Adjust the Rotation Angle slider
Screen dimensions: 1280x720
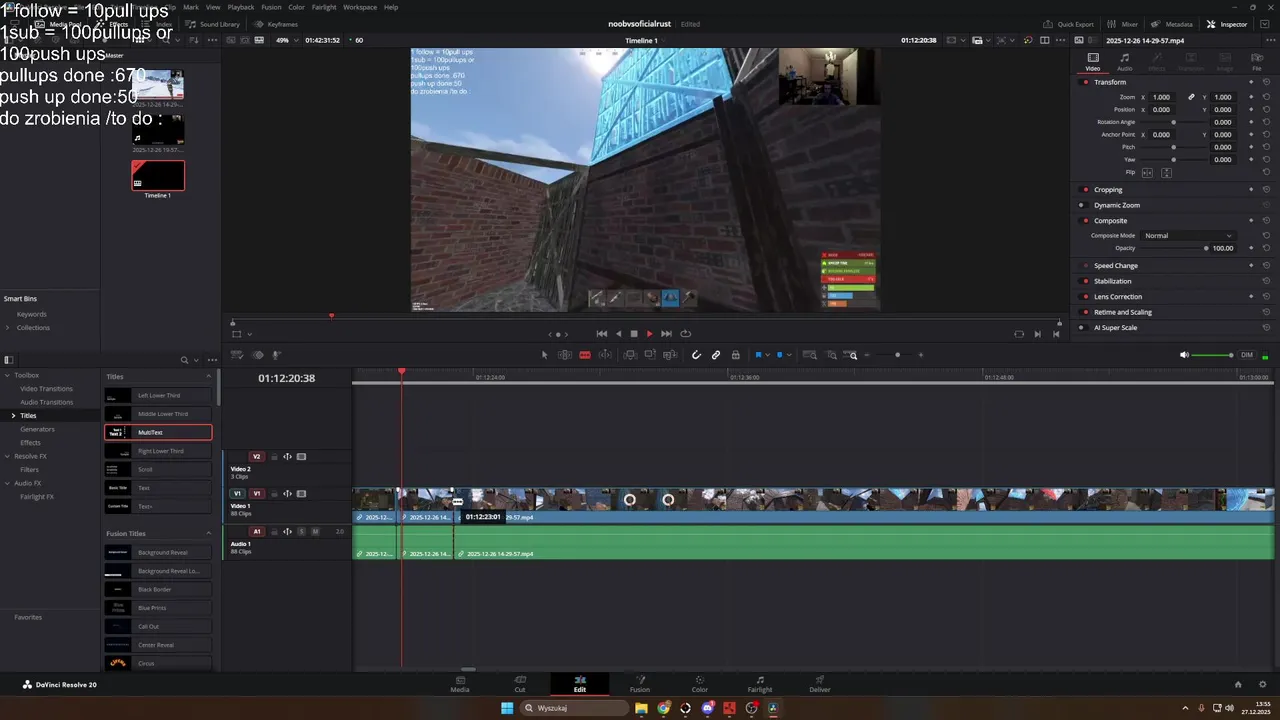pyautogui.click(x=1174, y=122)
